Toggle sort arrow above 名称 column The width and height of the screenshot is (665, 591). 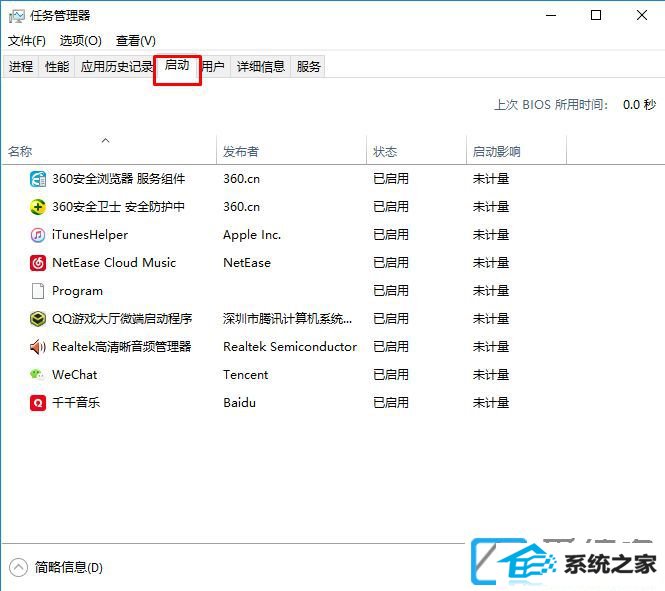coord(106,140)
